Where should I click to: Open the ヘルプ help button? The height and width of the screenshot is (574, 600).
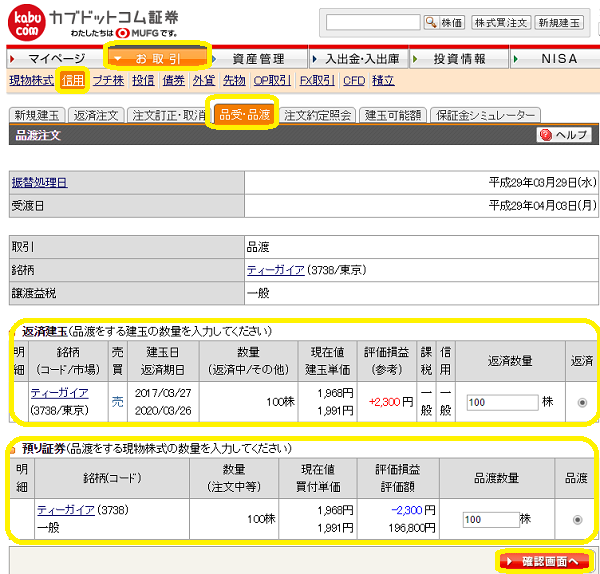pos(564,135)
